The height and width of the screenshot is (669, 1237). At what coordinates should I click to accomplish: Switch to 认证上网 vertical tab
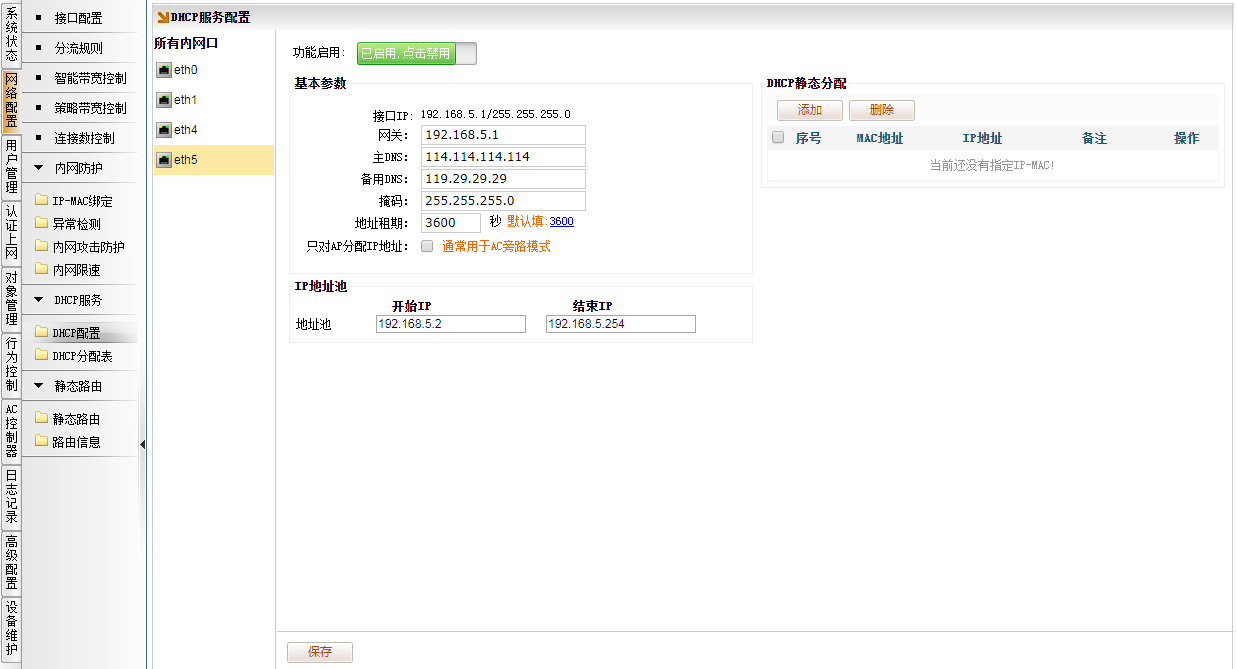click(11, 233)
